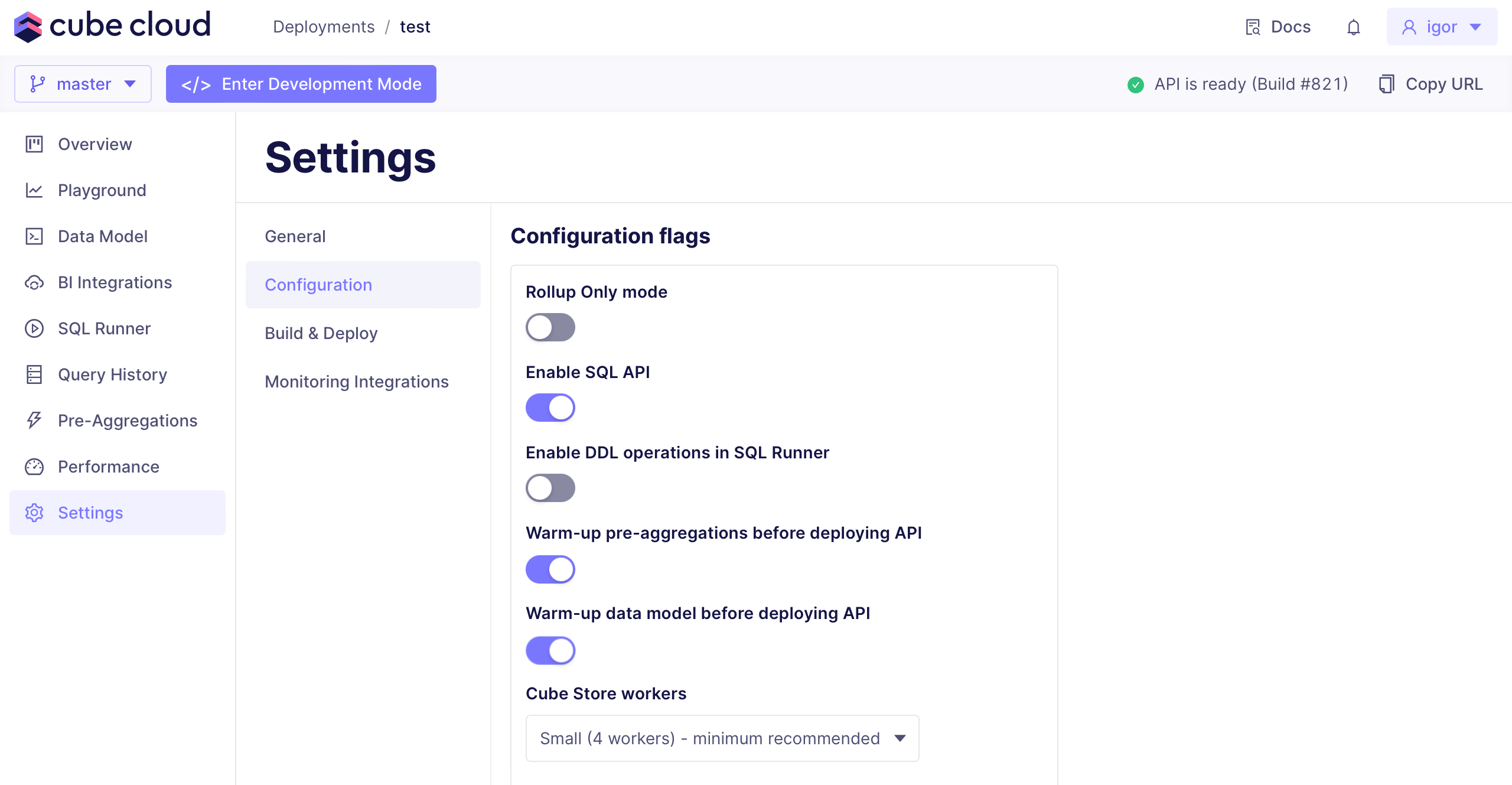Click Enter Development Mode button

301,84
